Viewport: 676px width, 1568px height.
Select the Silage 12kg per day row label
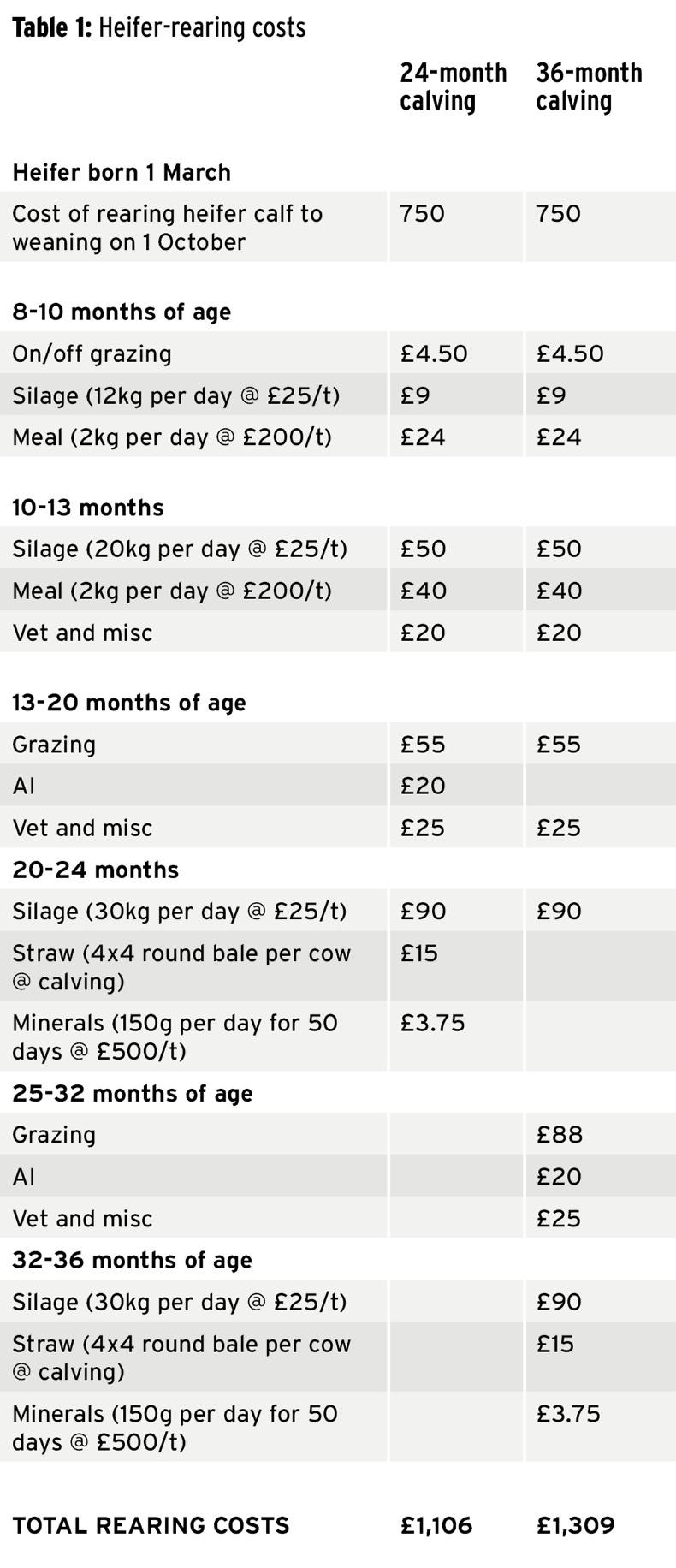click(x=175, y=395)
